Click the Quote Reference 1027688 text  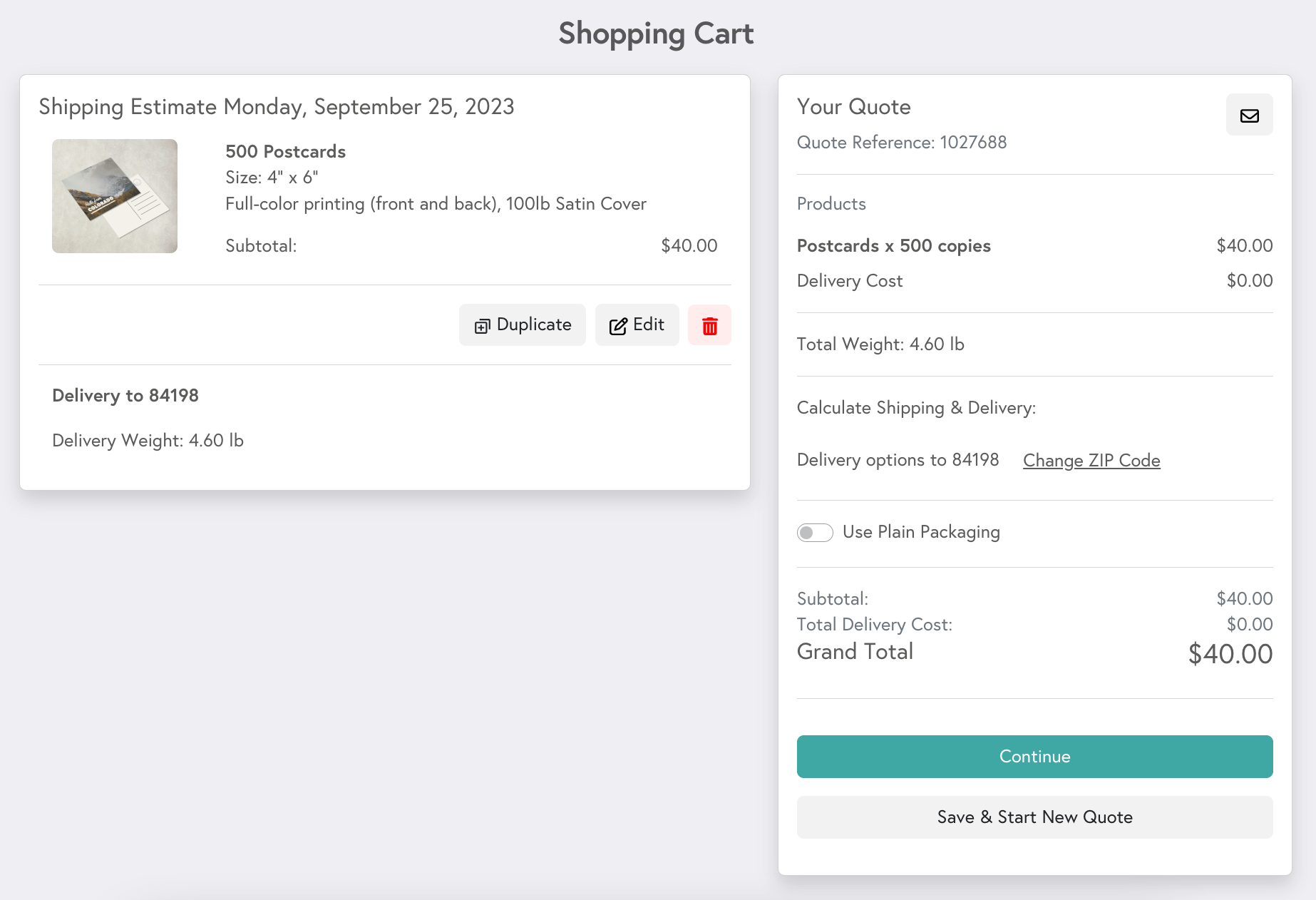tap(902, 143)
